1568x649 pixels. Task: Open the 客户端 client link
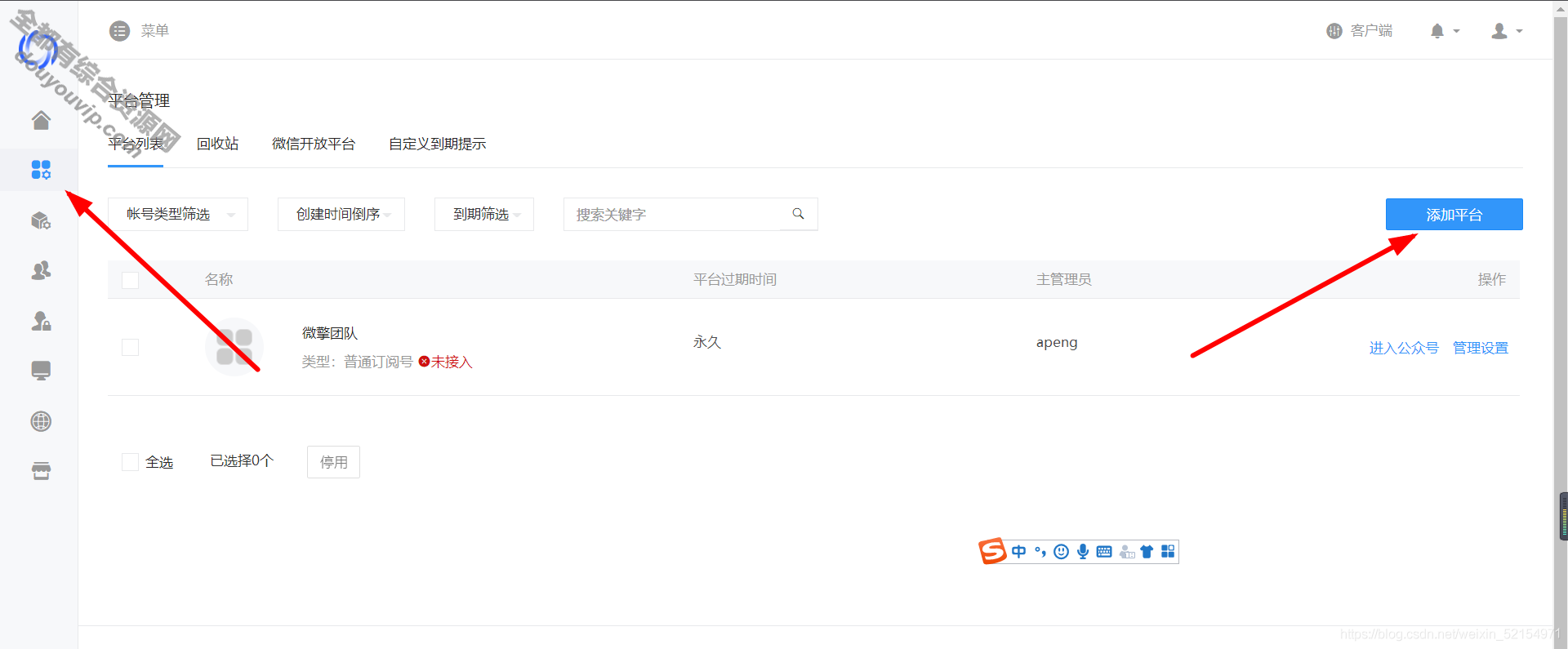pos(1360,31)
